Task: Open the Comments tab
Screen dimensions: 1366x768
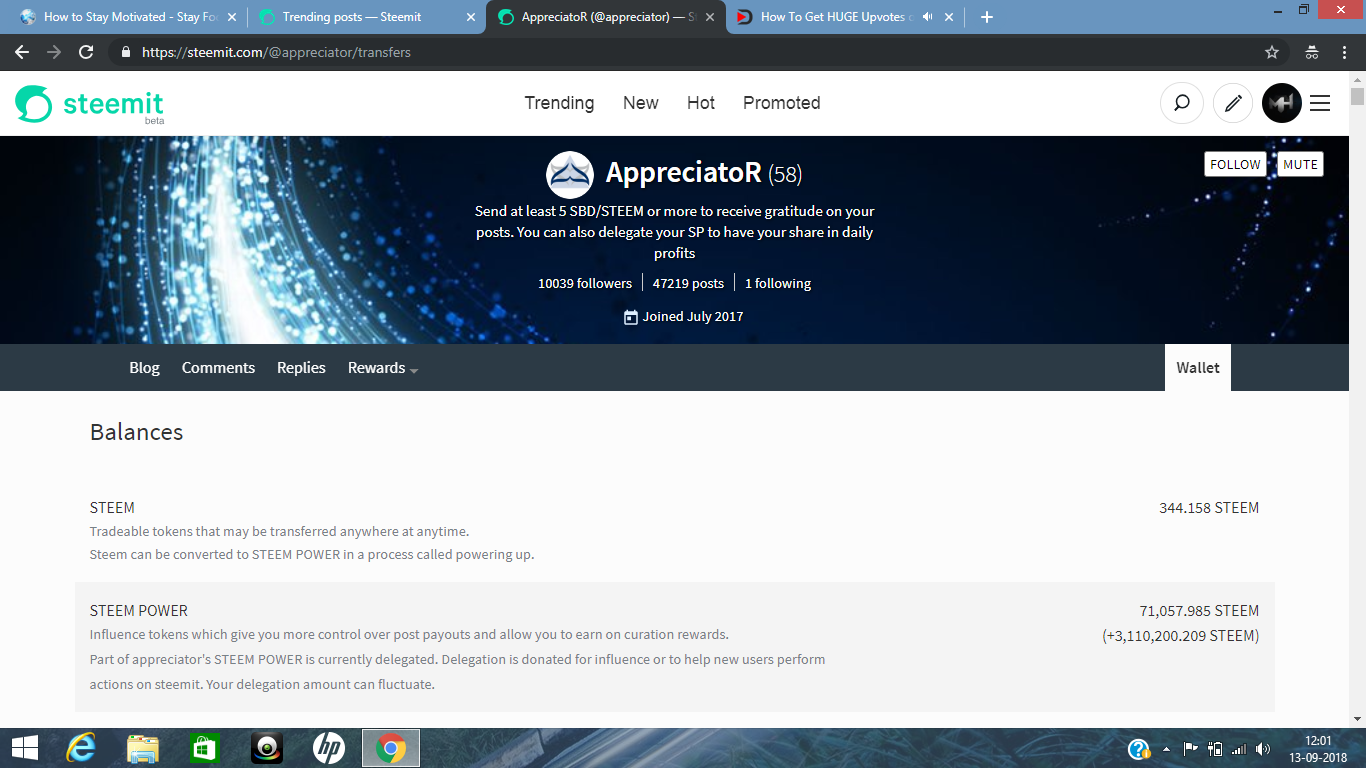Action: (x=218, y=368)
